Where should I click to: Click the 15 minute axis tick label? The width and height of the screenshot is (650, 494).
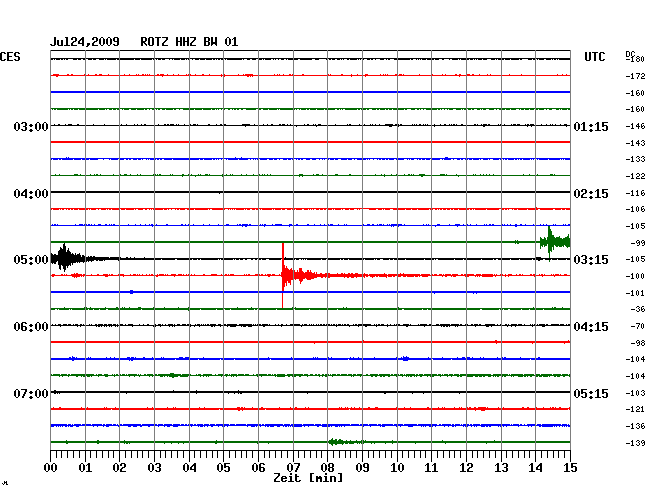point(570,468)
